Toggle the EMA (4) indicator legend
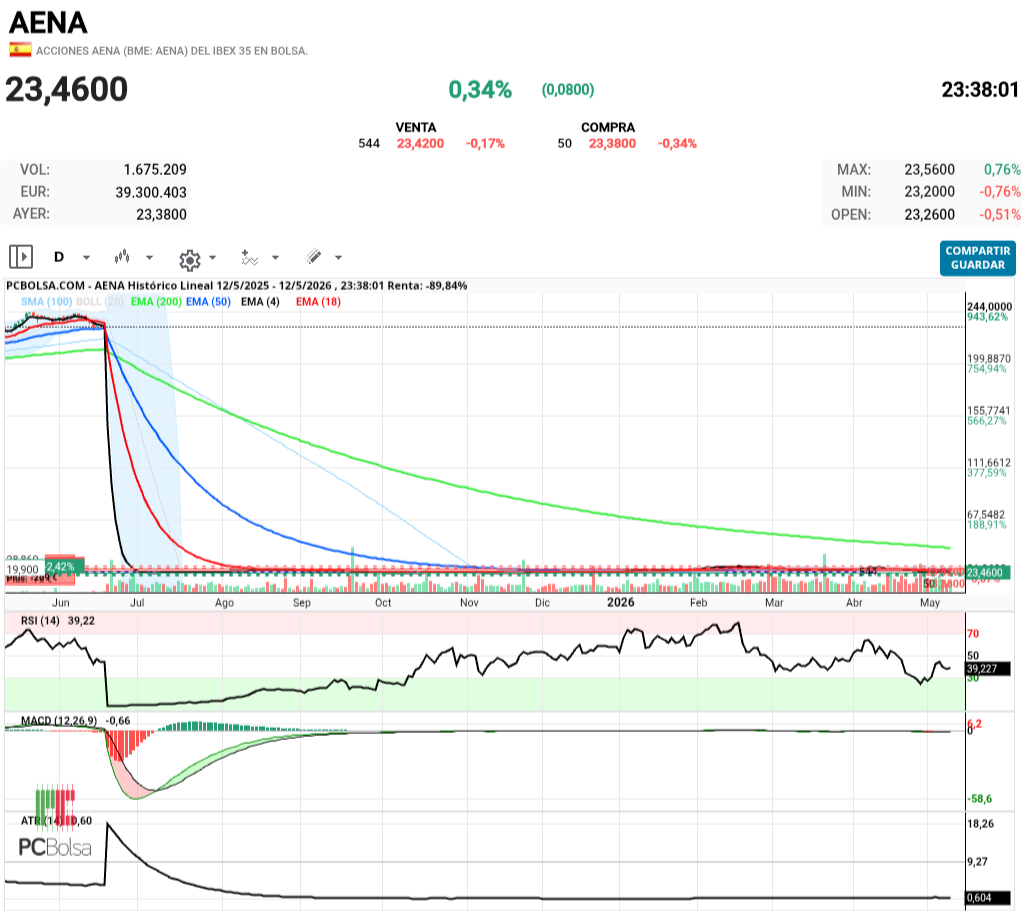The image size is (1026, 911). [x=260, y=302]
